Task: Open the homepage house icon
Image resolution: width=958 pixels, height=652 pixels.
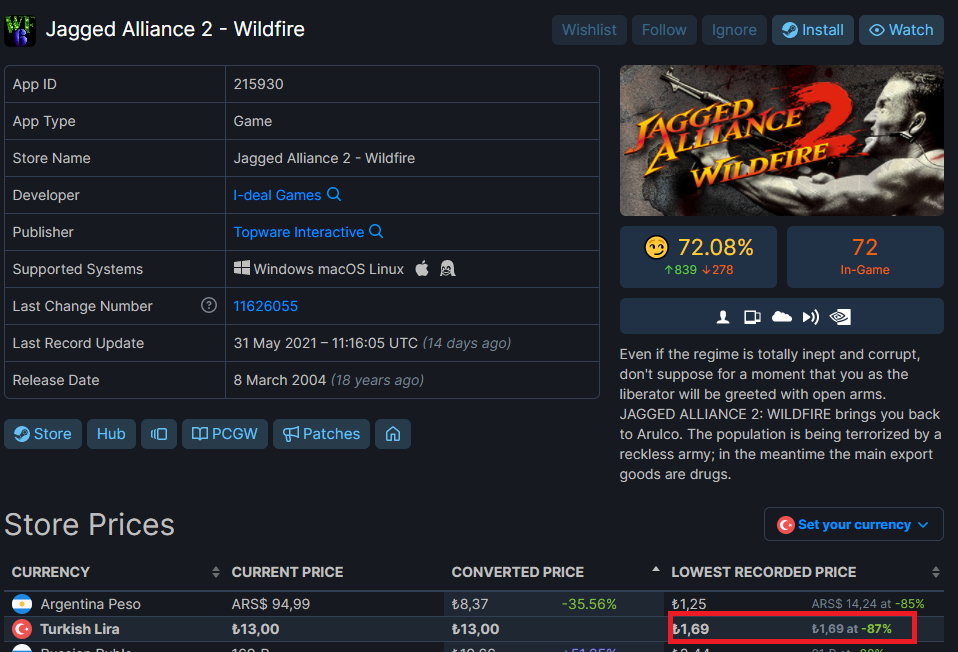Action: click(x=393, y=434)
